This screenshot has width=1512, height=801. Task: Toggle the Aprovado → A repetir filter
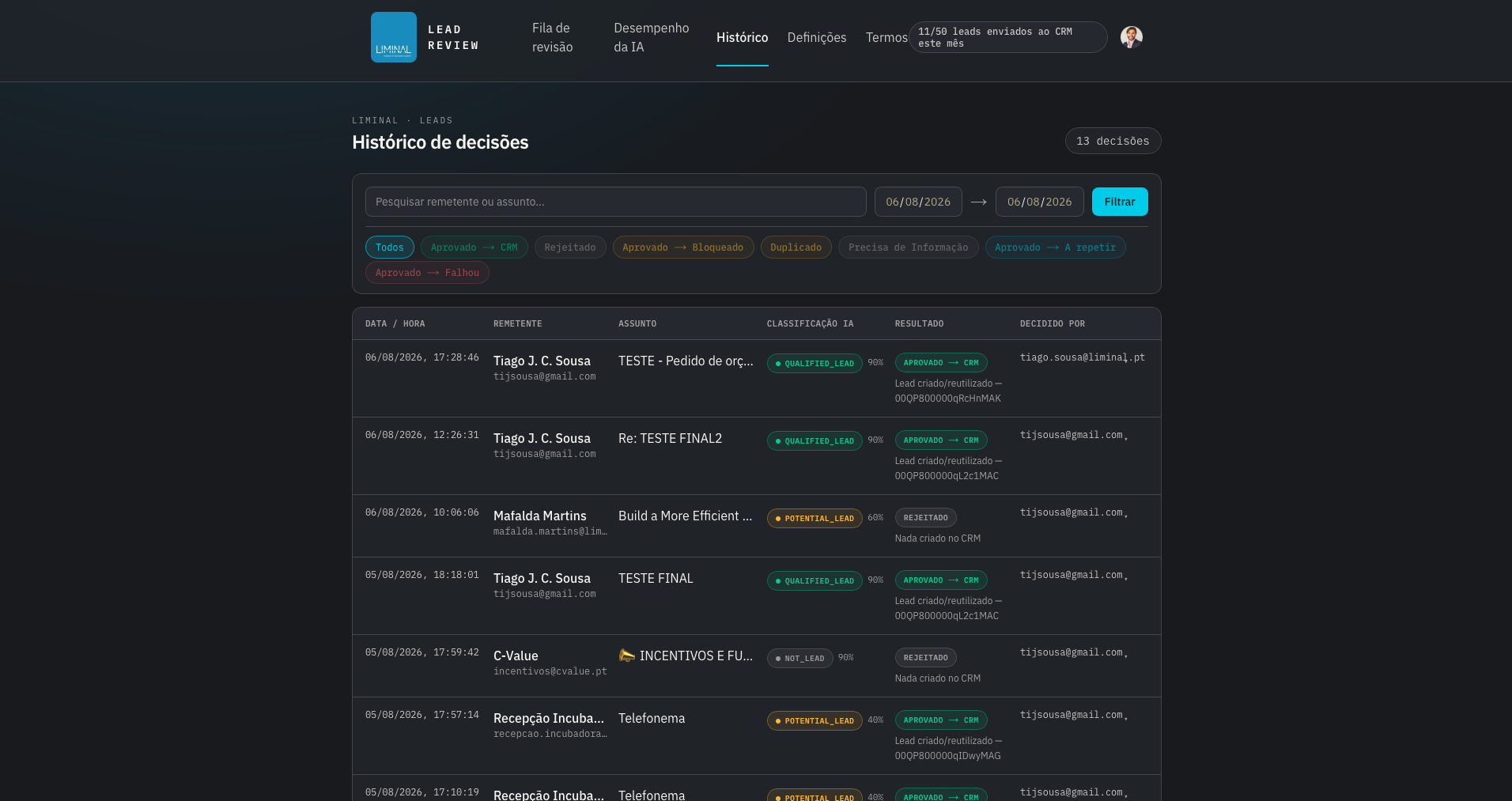(1056, 247)
